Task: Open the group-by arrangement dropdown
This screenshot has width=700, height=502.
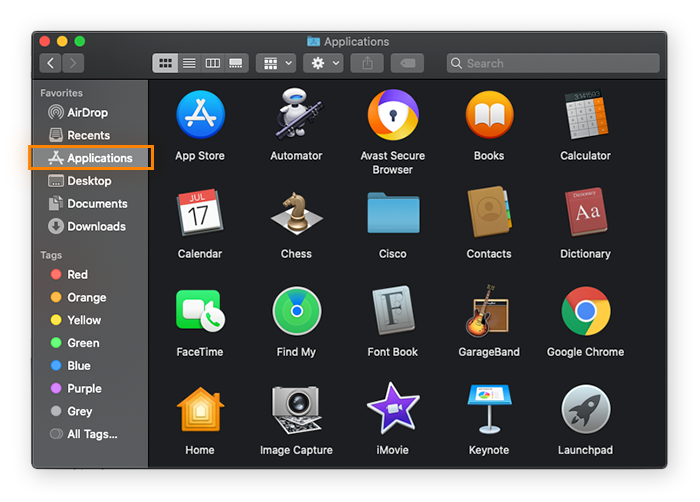Action: pyautogui.click(x=276, y=63)
